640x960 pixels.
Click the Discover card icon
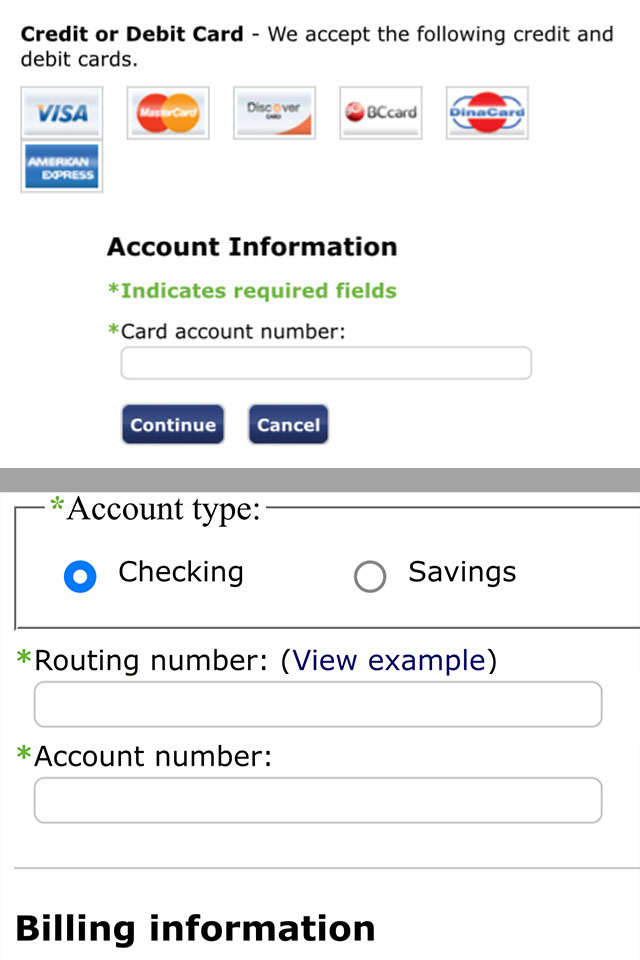[x=273, y=112]
